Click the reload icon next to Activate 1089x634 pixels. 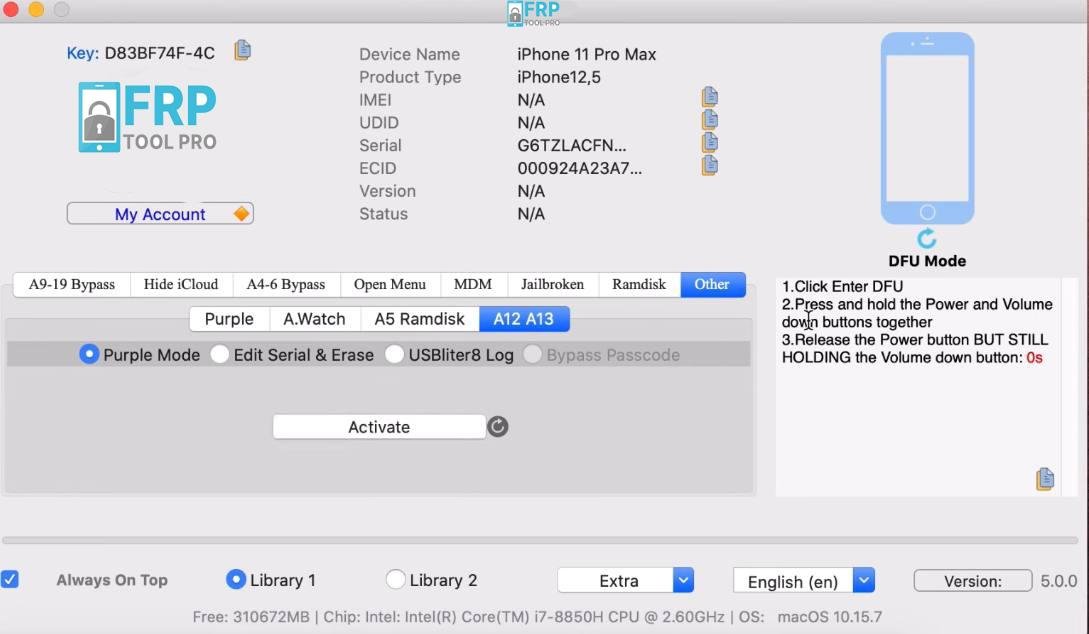point(497,426)
